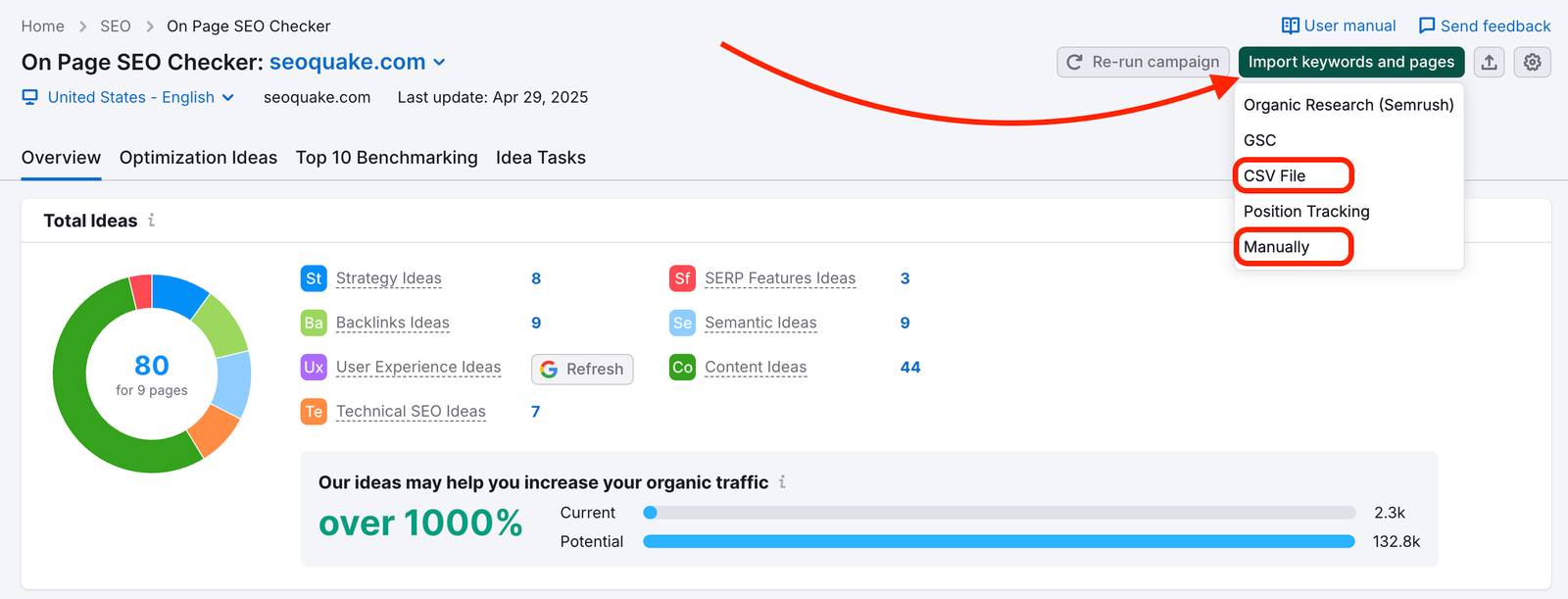Click the red Sf SERP Features icon

(x=682, y=278)
